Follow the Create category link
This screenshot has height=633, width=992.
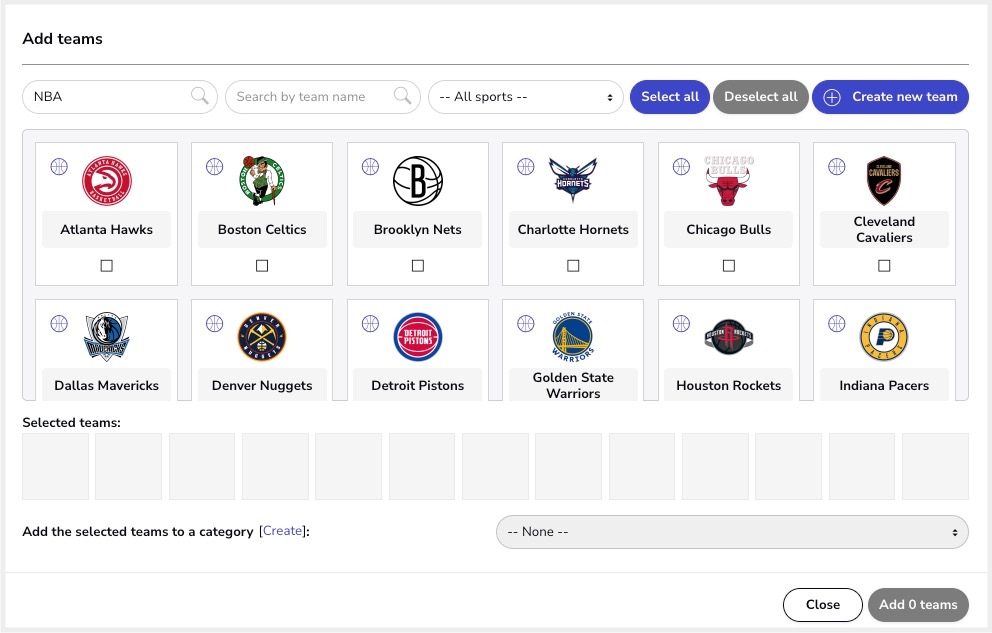(x=283, y=531)
